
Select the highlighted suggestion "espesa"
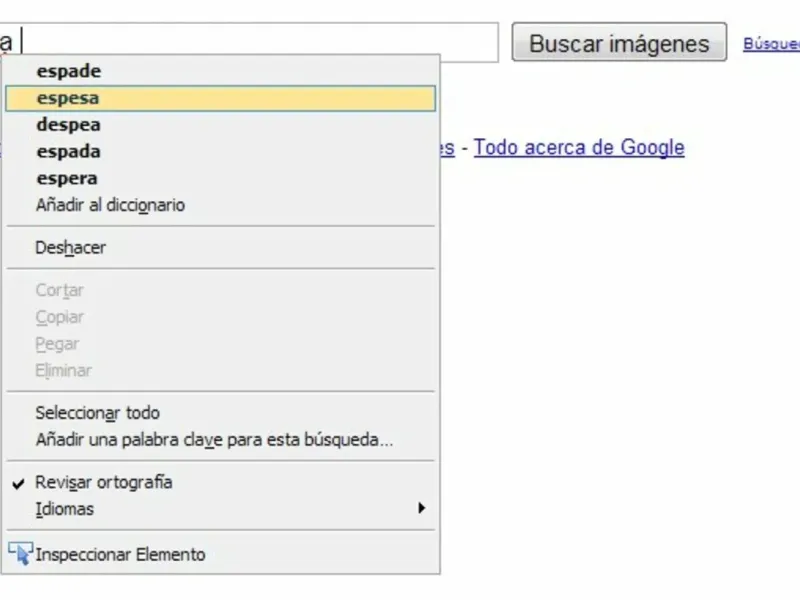(x=68, y=98)
